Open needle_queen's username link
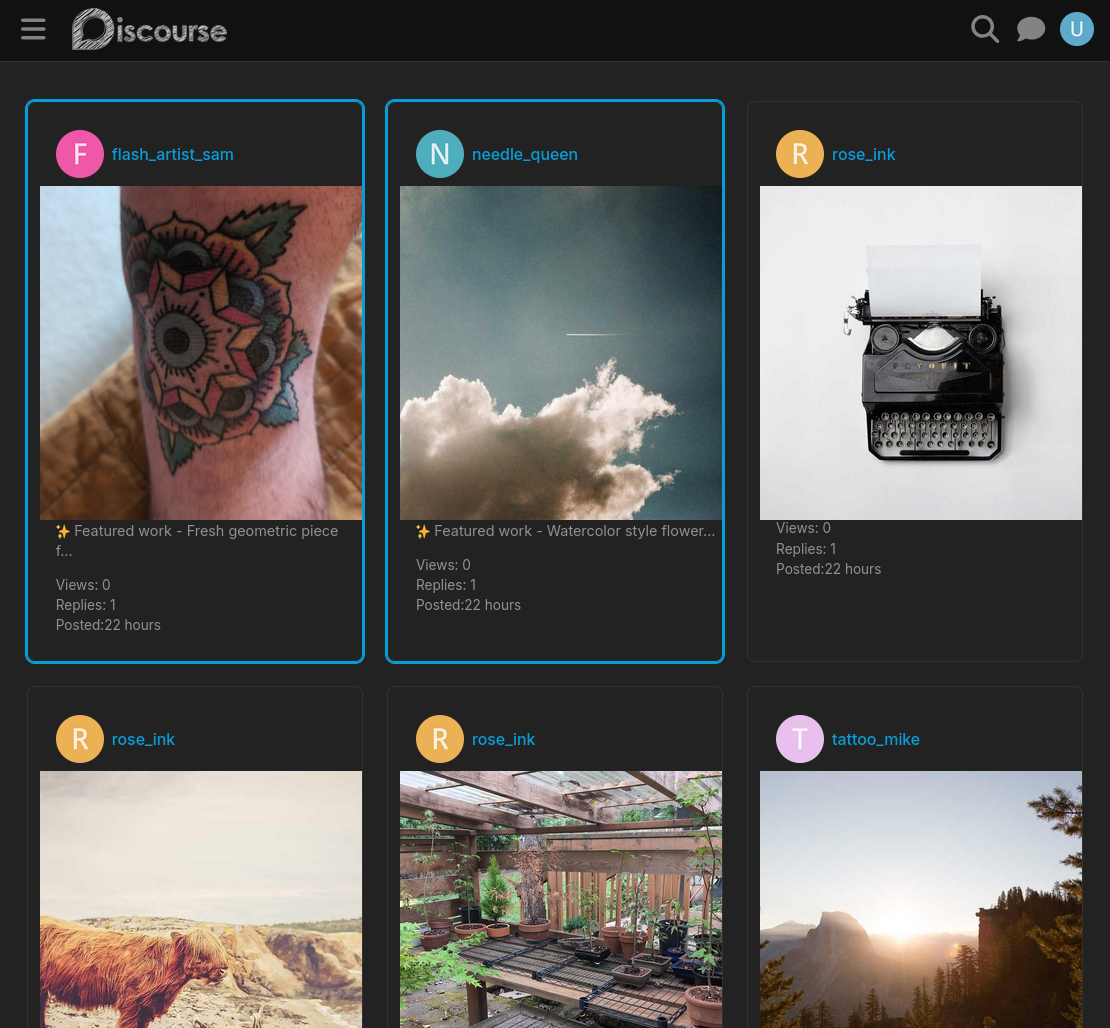Screen dimensions: 1110x1028 (524, 154)
